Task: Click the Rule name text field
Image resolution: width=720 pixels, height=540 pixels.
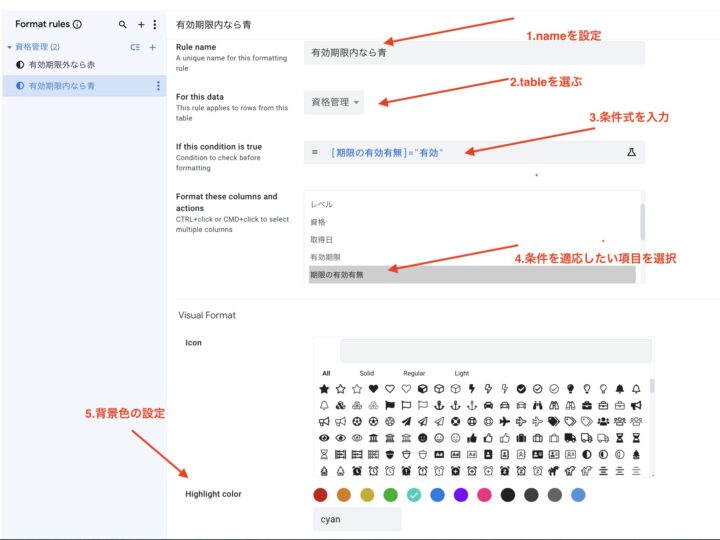Action: (x=474, y=53)
